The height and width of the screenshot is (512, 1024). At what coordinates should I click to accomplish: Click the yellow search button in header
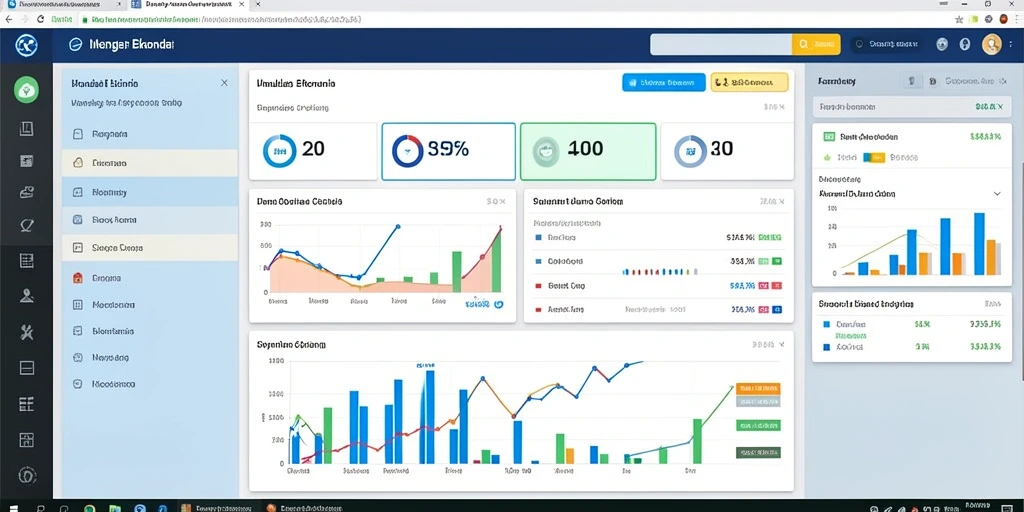(816, 44)
